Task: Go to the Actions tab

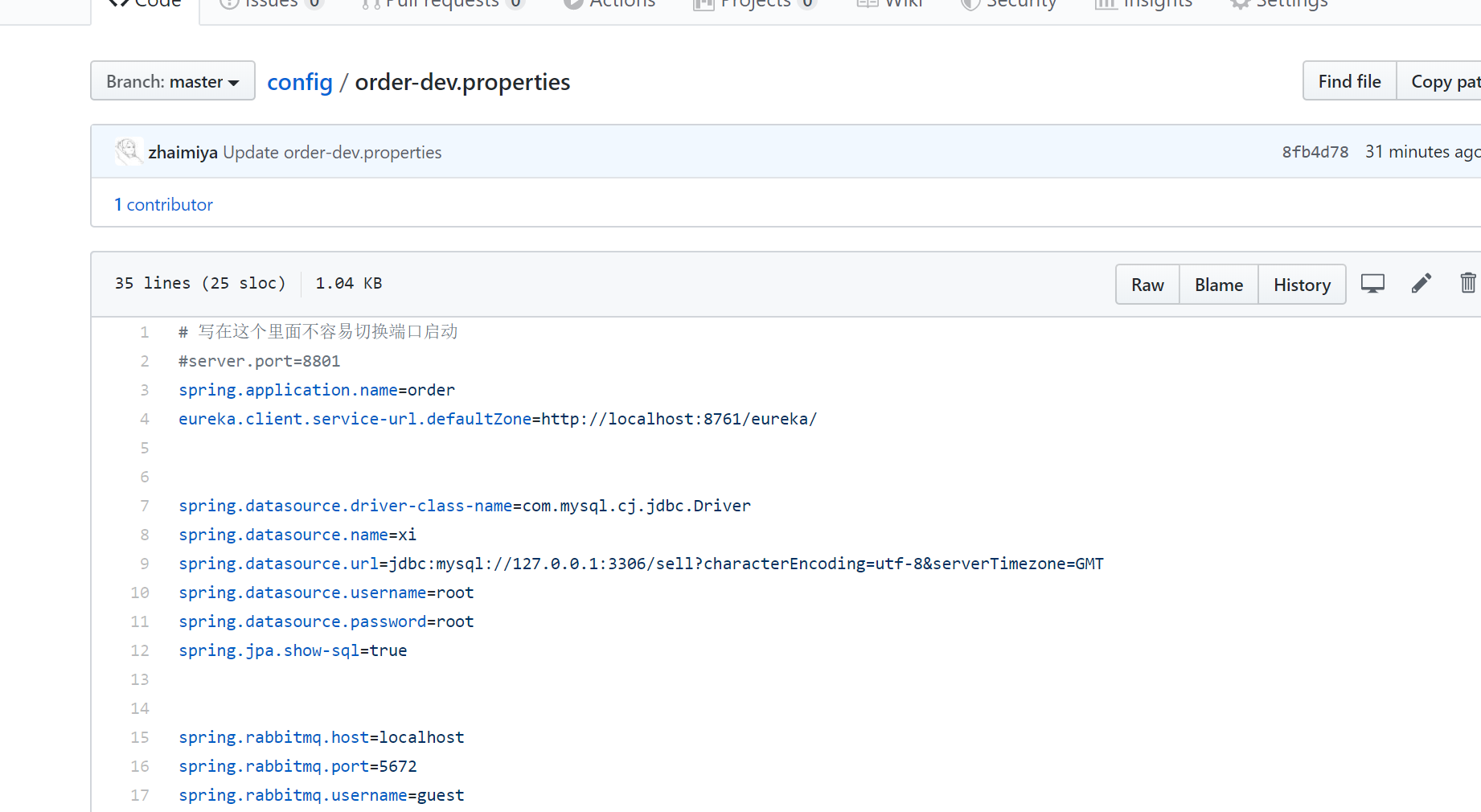Action: tap(610, 4)
